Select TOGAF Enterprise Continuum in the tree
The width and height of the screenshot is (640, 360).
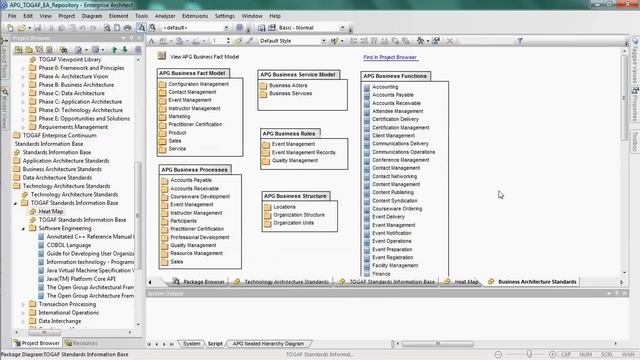(x=60, y=136)
